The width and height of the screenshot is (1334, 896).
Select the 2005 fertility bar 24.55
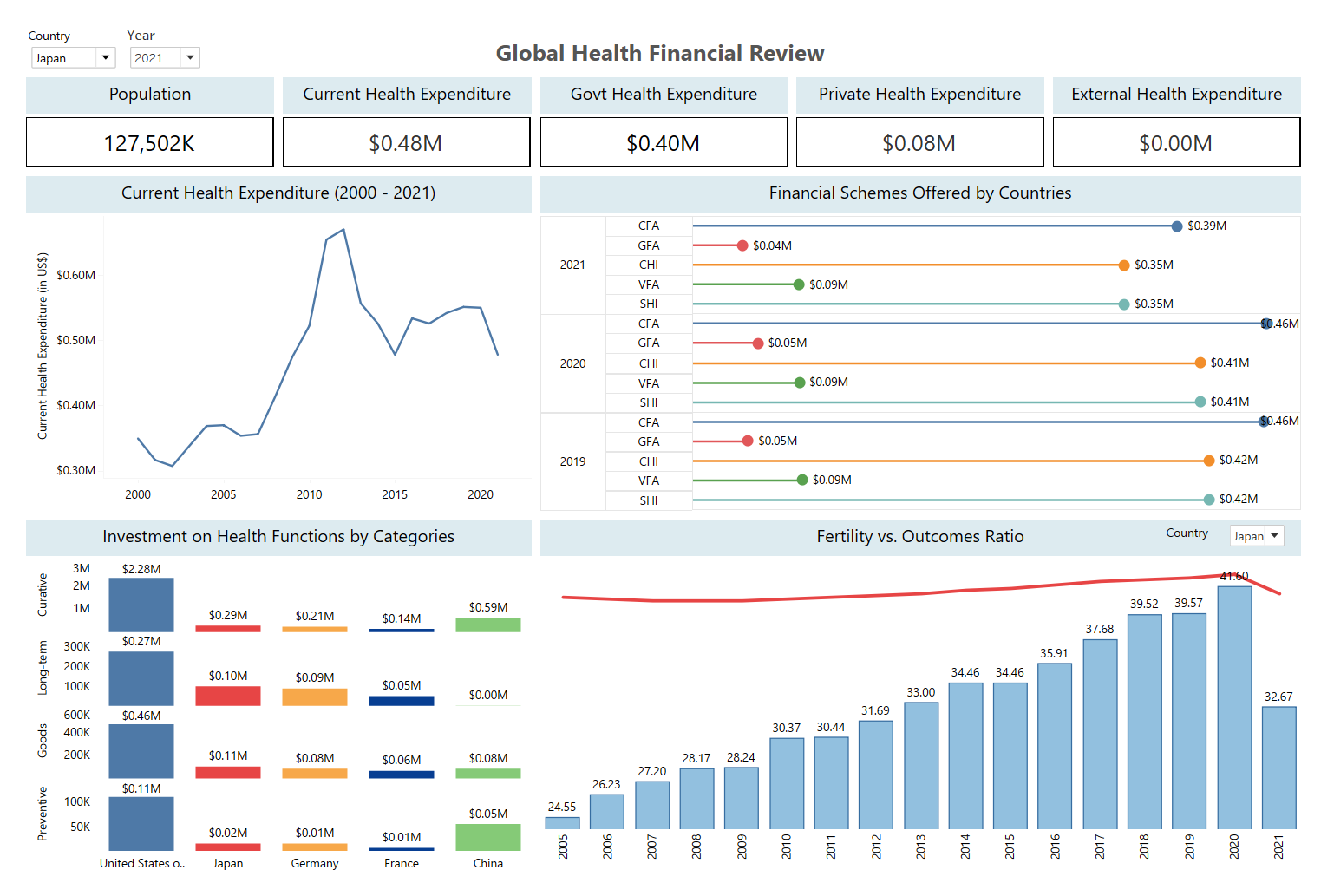pos(562,823)
